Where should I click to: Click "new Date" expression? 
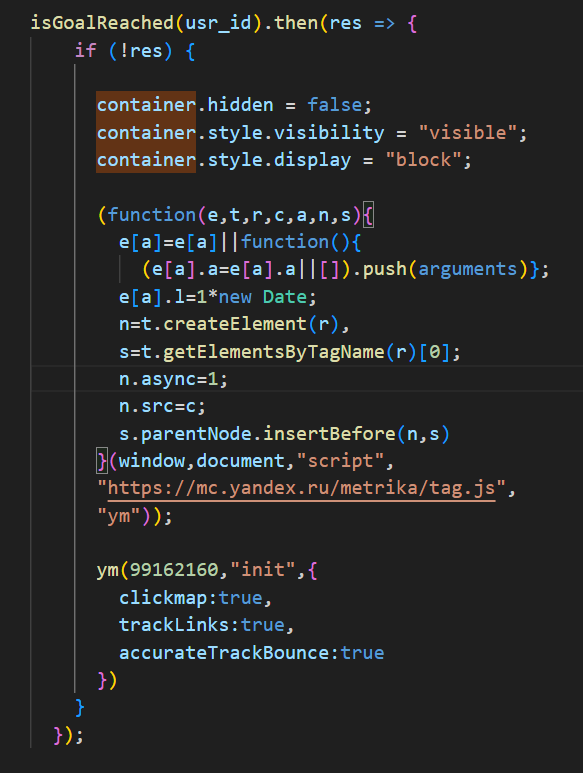pyautogui.click(x=263, y=297)
